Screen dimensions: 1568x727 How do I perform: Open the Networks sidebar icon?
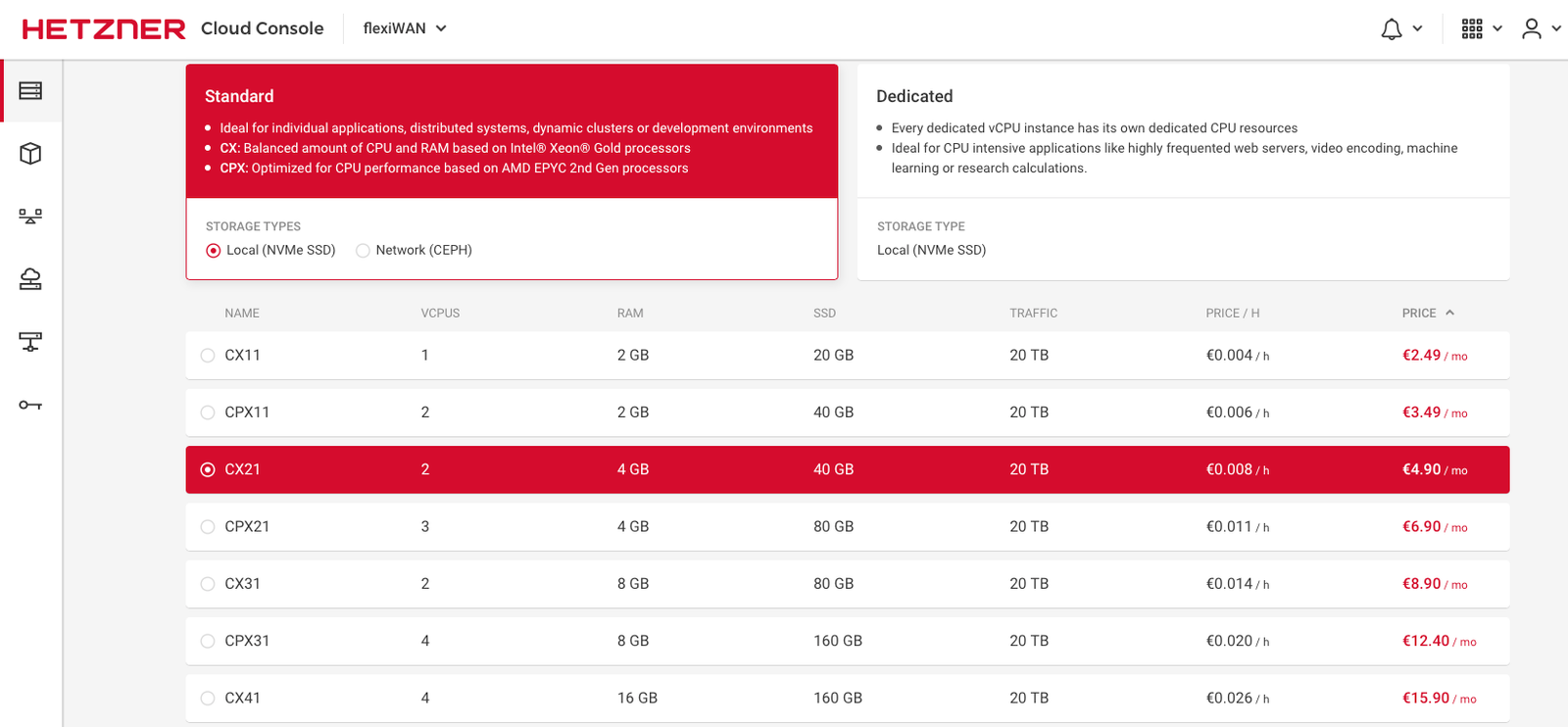point(30,342)
